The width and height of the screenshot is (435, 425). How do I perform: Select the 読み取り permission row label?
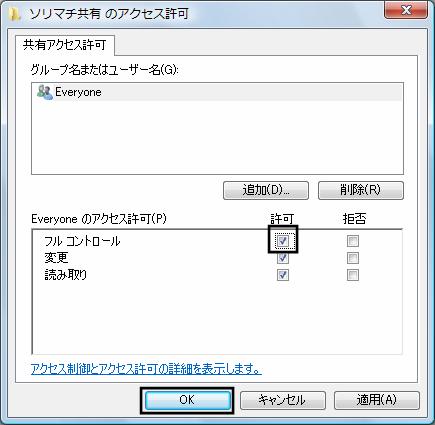click(x=66, y=275)
